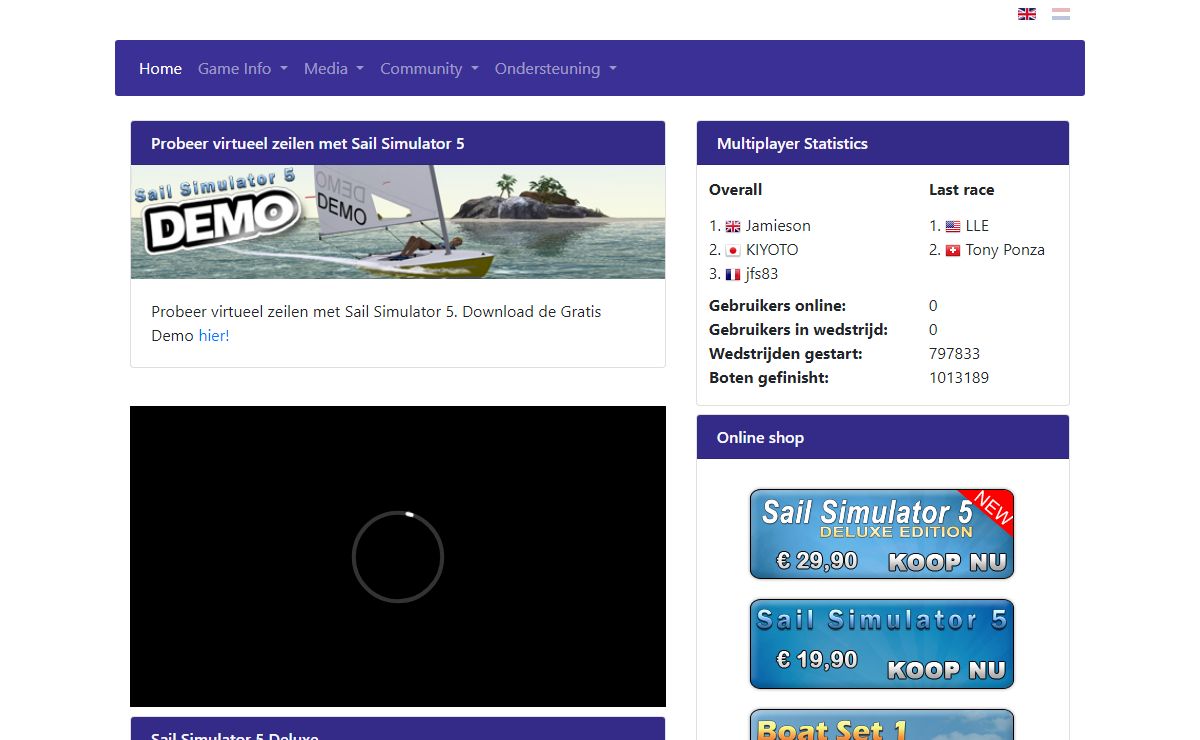Image resolution: width=1200 pixels, height=740 pixels.
Task: Go to the Home page
Action: coord(160,68)
